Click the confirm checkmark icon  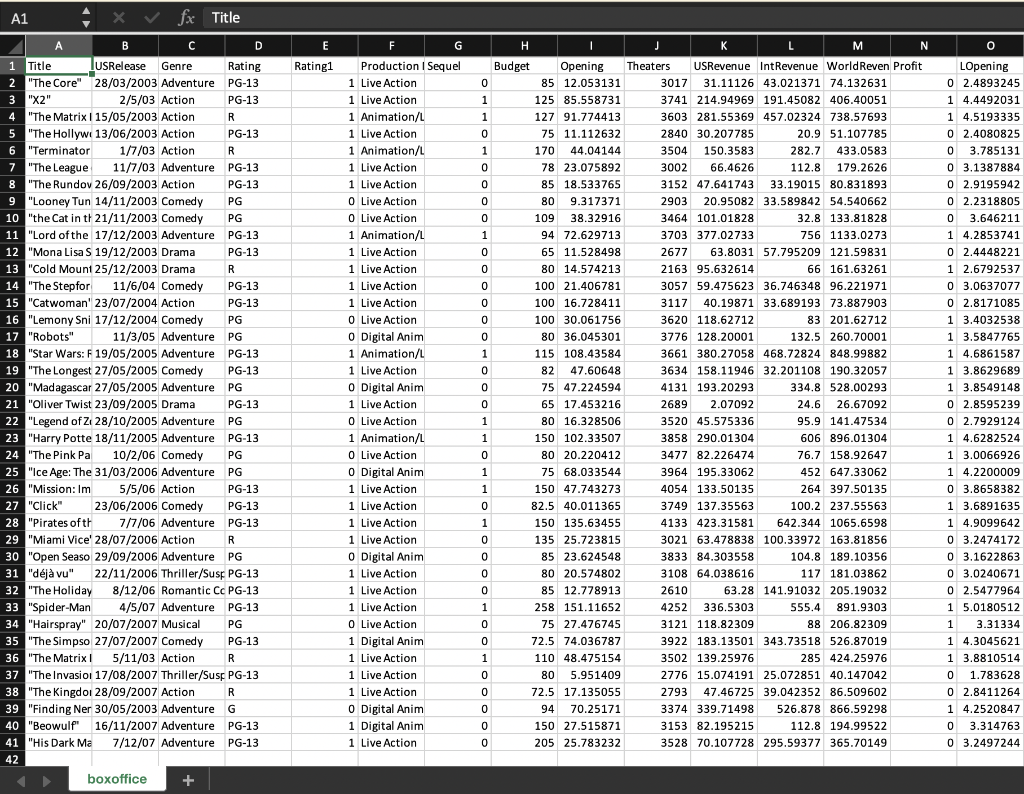point(150,17)
